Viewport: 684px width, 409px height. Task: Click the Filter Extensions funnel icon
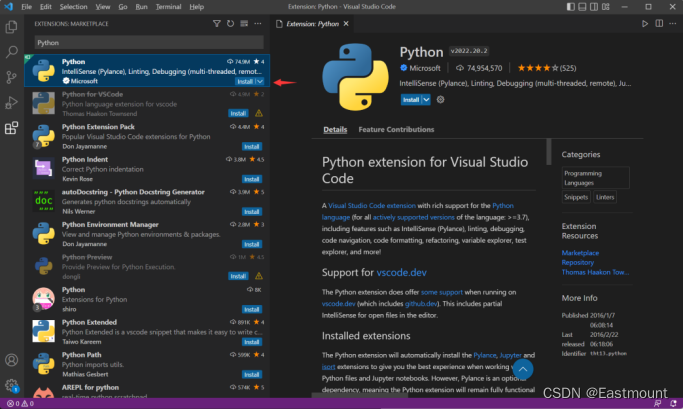(x=217, y=22)
